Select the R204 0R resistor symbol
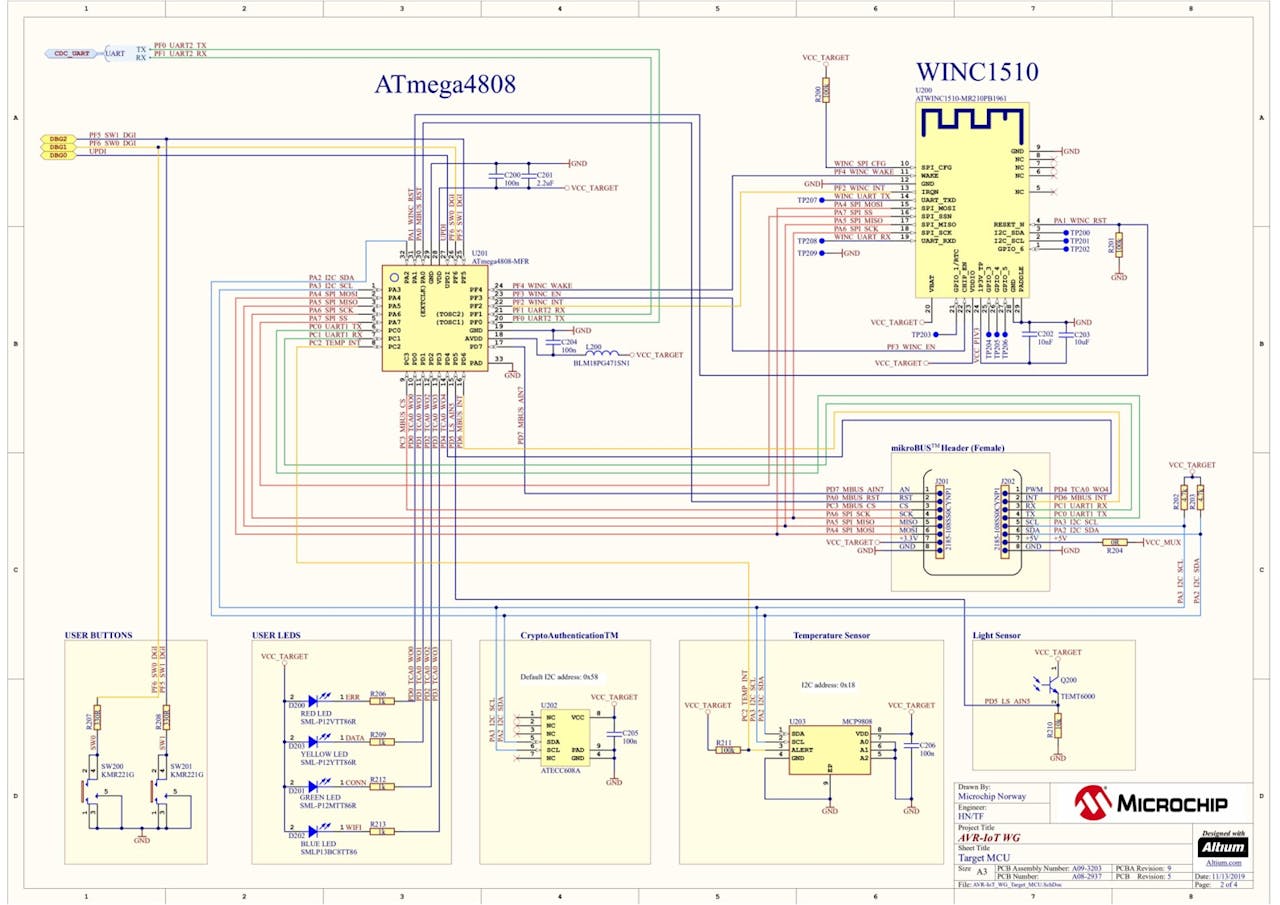1280x905 pixels. pos(1113,541)
